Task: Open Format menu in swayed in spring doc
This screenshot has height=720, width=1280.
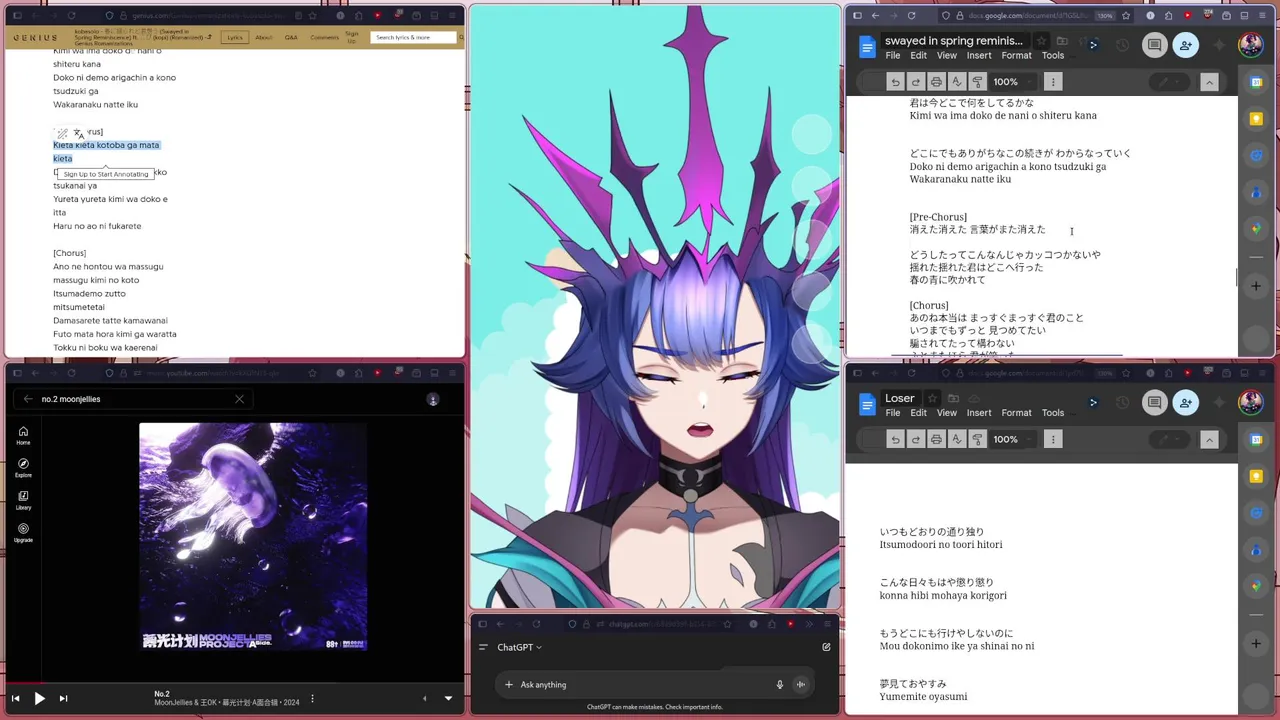Action: (x=1016, y=56)
